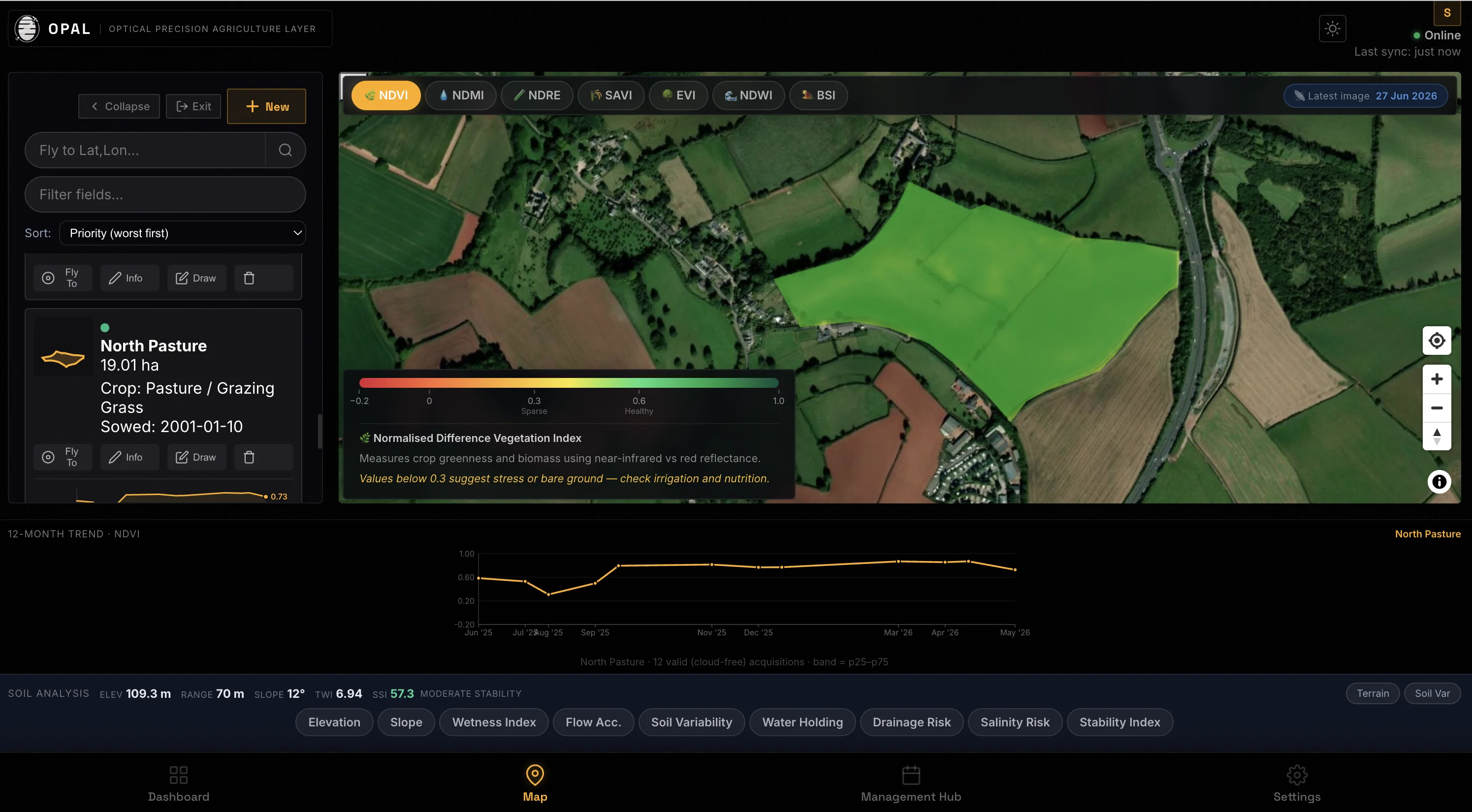Switch to the NDWI water index tab
The height and width of the screenshot is (812, 1472).
(x=748, y=95)
